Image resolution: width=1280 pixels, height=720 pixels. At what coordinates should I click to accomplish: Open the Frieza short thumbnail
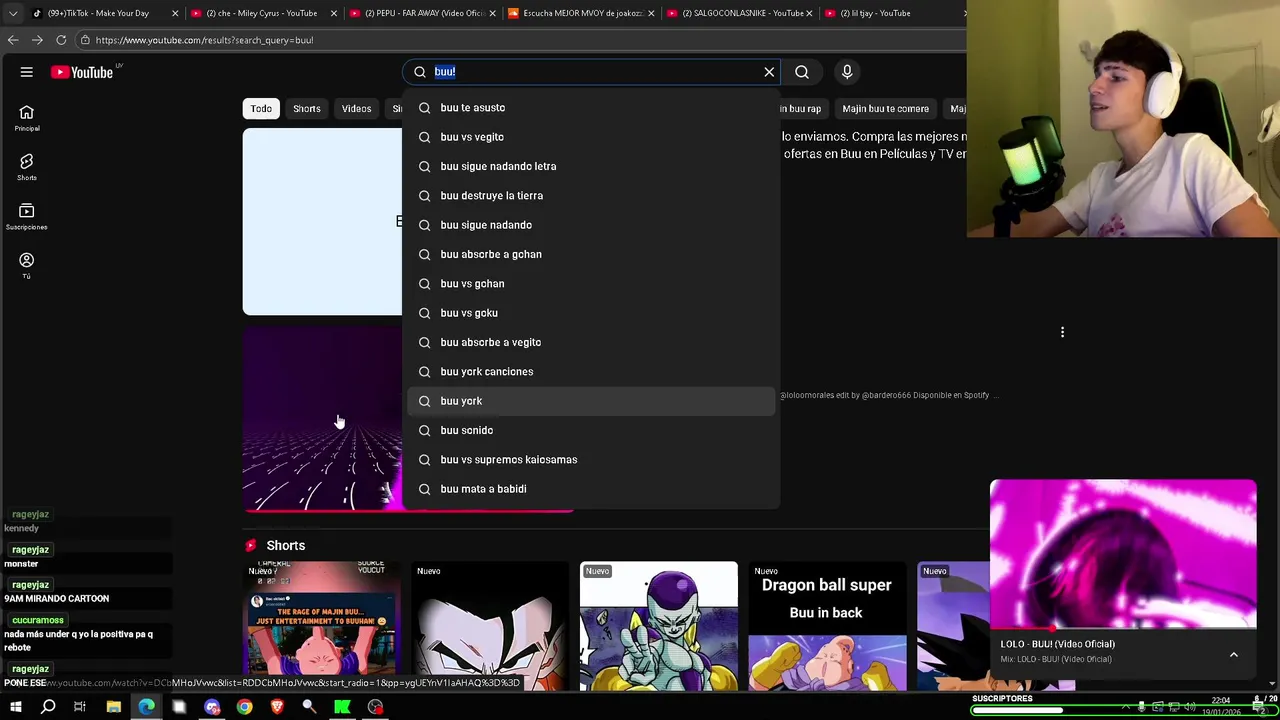659,626
